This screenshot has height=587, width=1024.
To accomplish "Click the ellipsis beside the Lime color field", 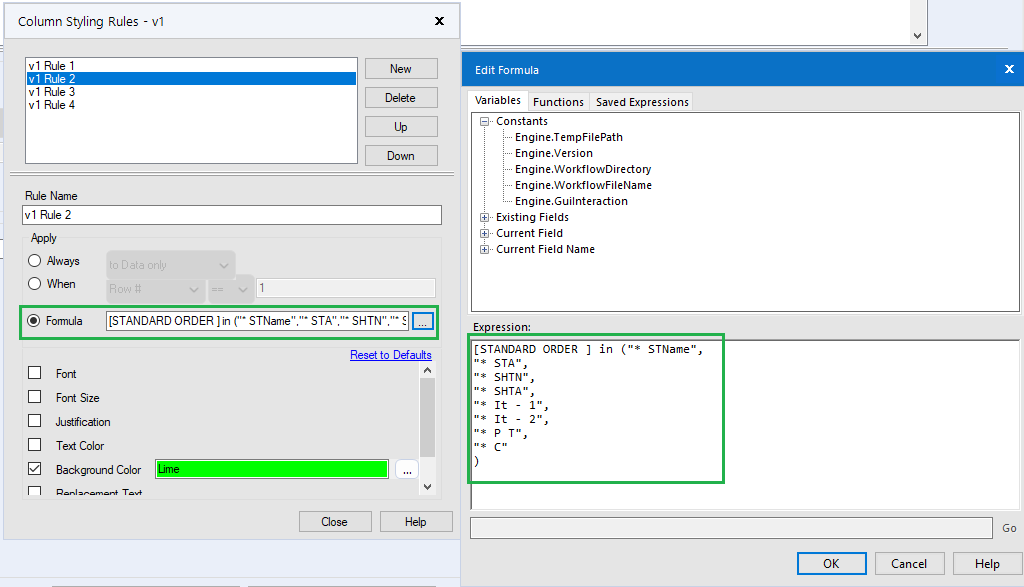I will coord(406,468).
